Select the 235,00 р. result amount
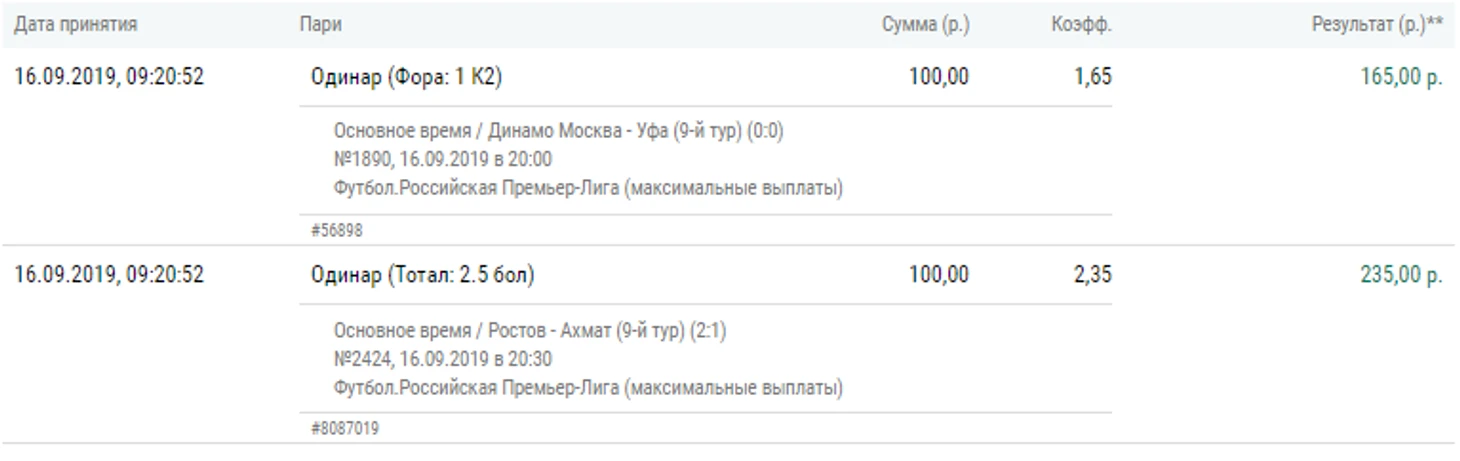Image resolution: width=1460 pixels, height=461 pixels. pos(1402,275)
